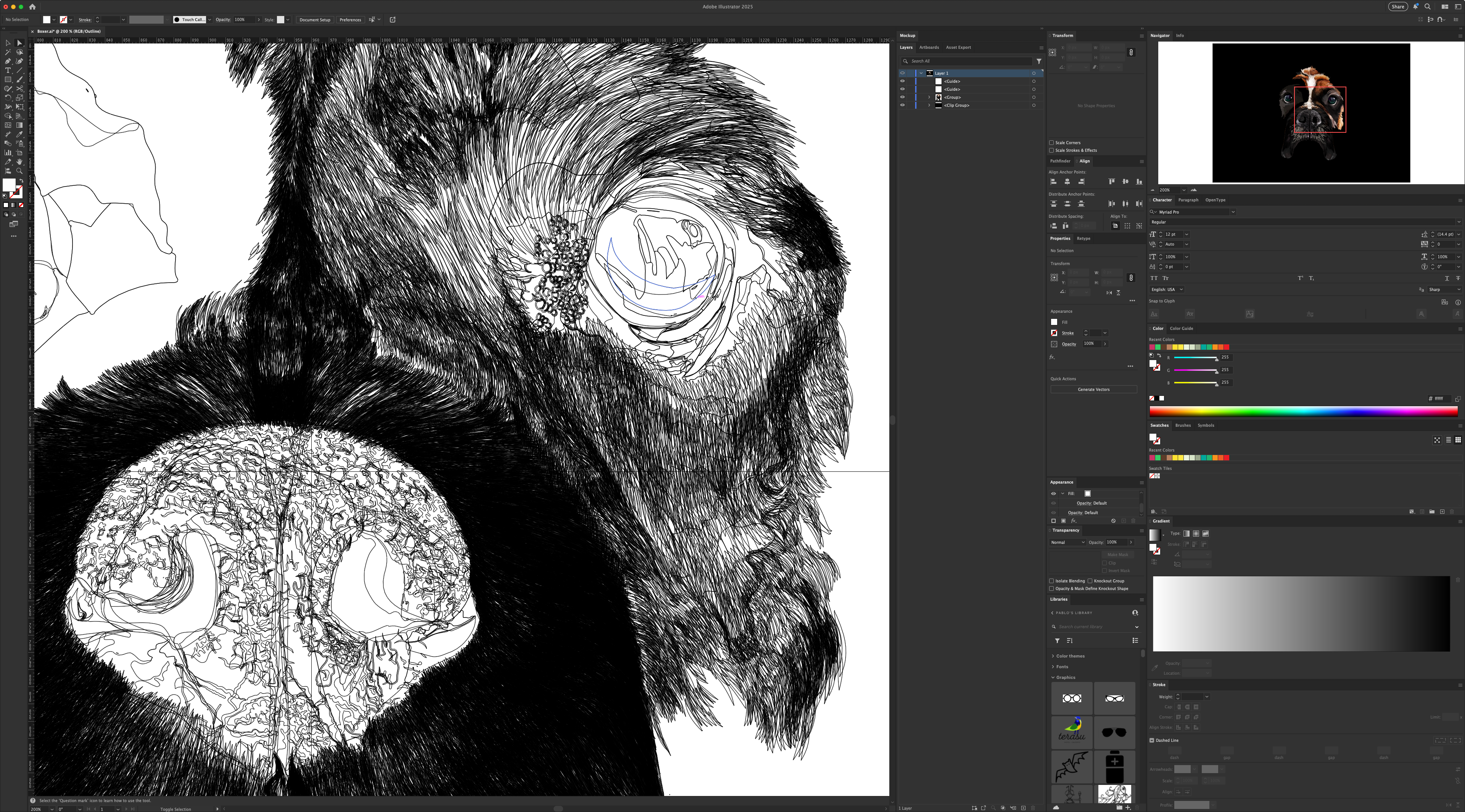Select the Scissors tool
Screen dimensions: 1465x812
pos(19,89)
